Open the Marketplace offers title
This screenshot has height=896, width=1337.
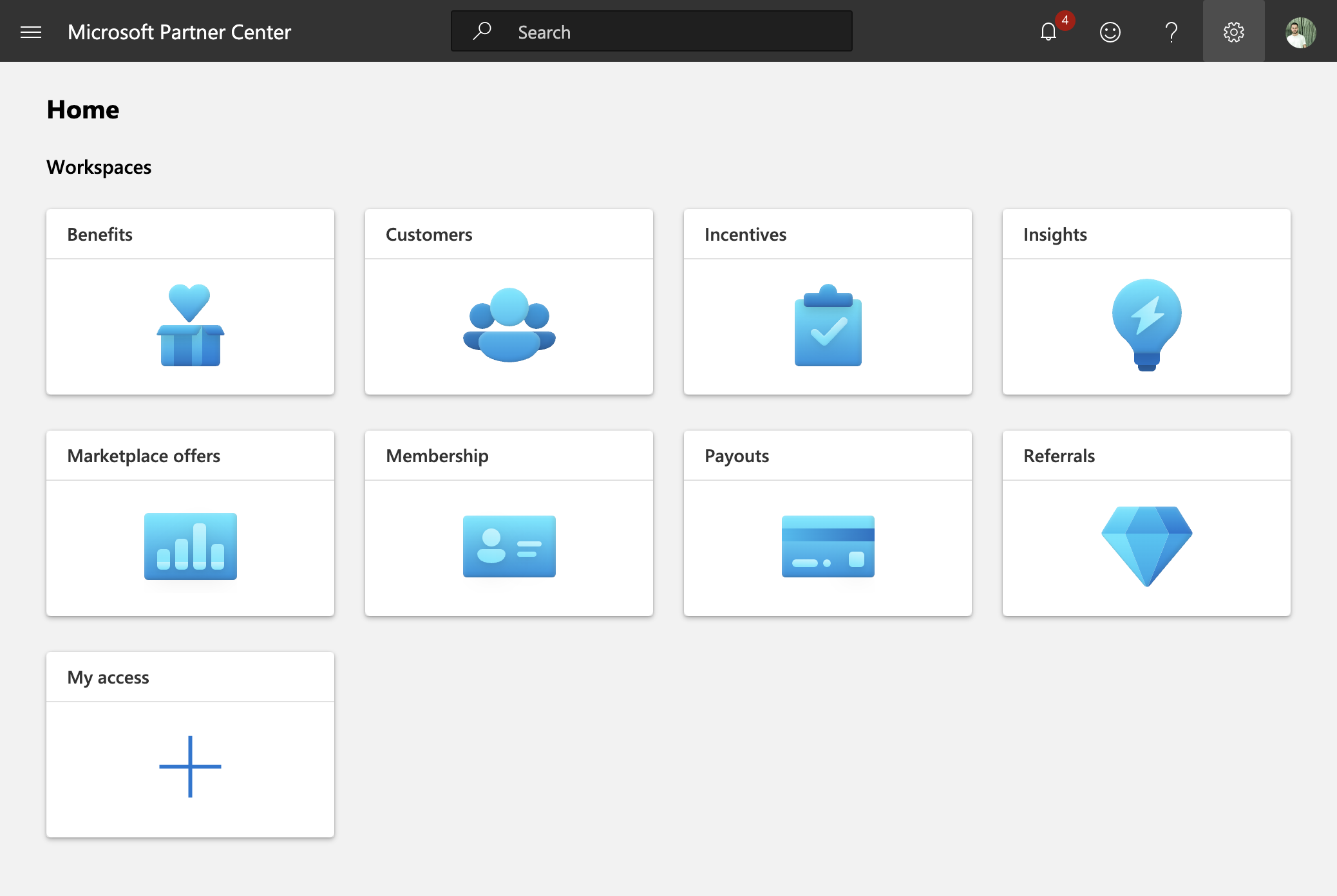coord(144,456)
